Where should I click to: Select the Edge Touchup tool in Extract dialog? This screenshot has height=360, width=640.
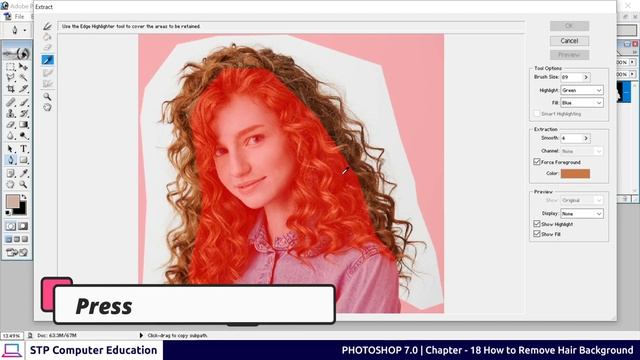pos(47,84)
